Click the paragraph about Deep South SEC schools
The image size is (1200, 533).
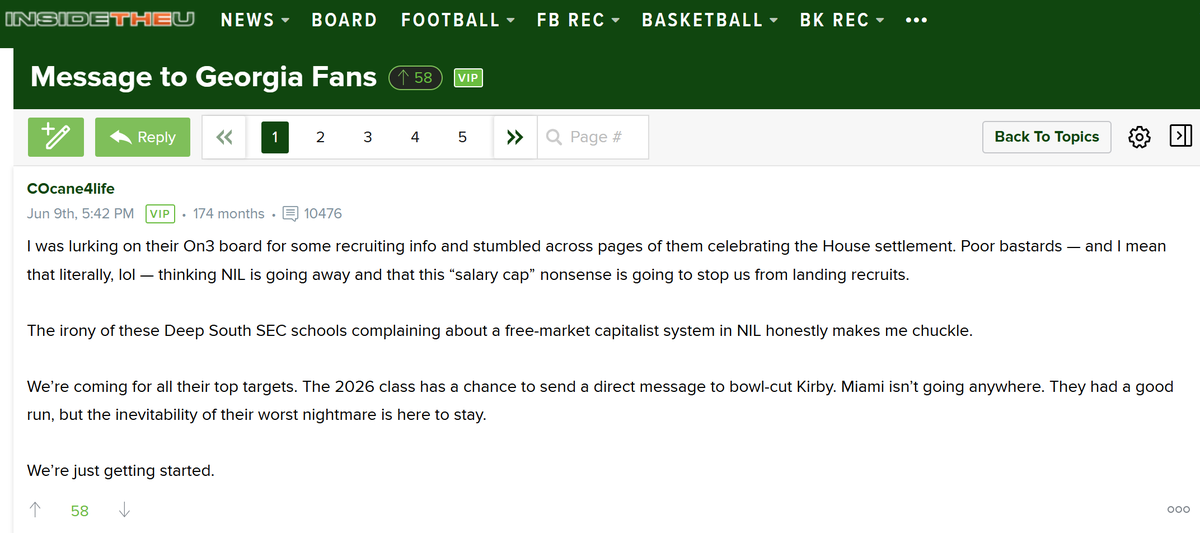pyautogui.click(x=499, y=330)
